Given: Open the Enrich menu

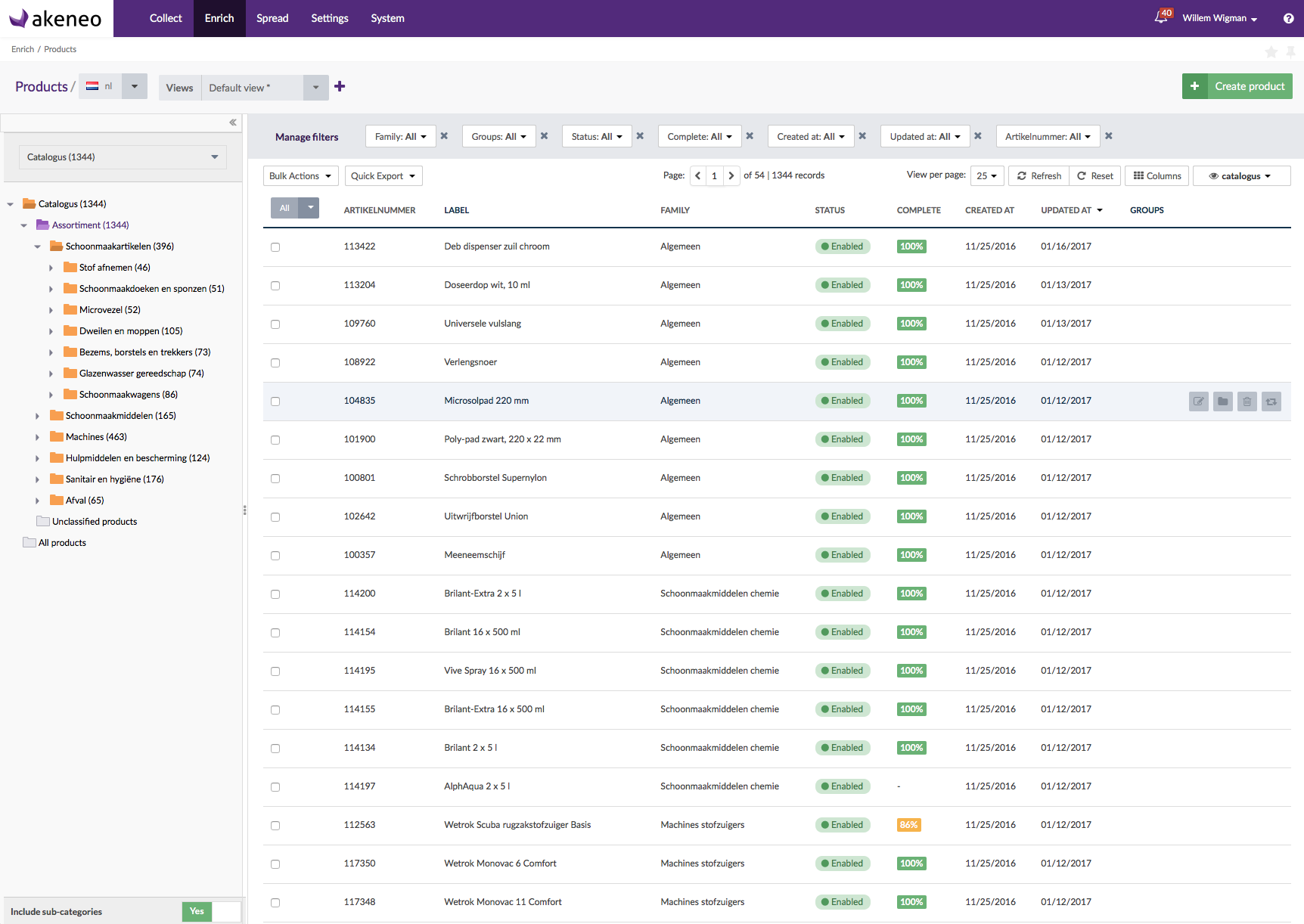Looking at the screenshot, I should tap(219, 18).
